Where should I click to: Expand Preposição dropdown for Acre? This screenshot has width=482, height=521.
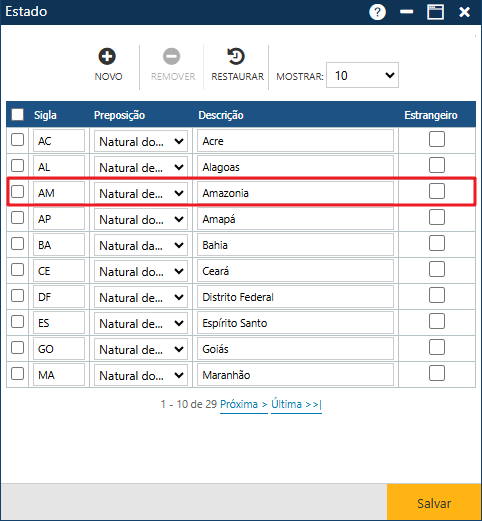tap(141, 142)
